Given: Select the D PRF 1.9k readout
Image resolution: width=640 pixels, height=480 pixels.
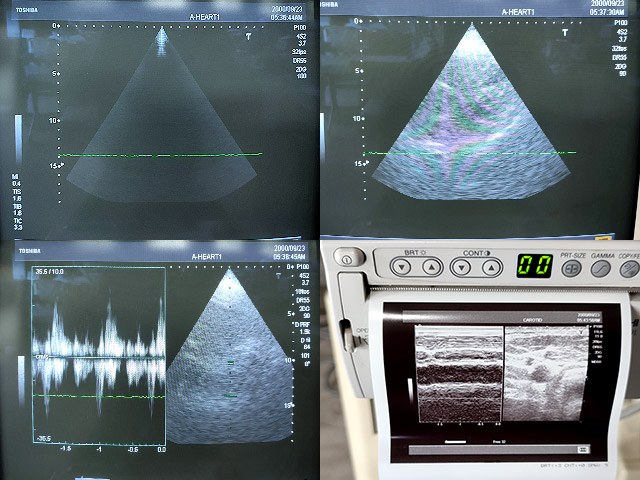Looking at the screenshot, I should [302, 328].
